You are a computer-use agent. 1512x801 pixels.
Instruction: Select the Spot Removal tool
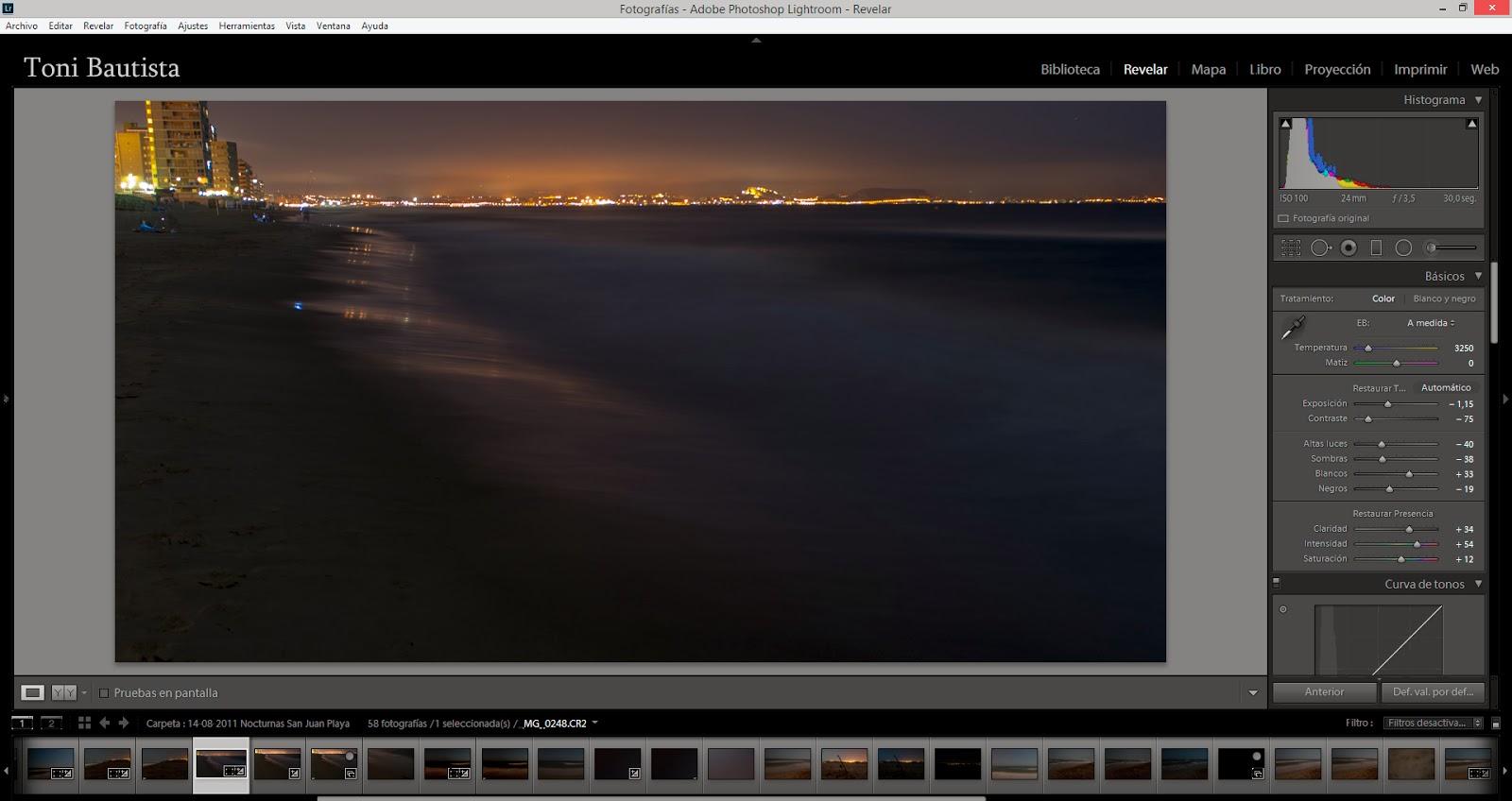pyautogui.click(x=1320, y=247)
